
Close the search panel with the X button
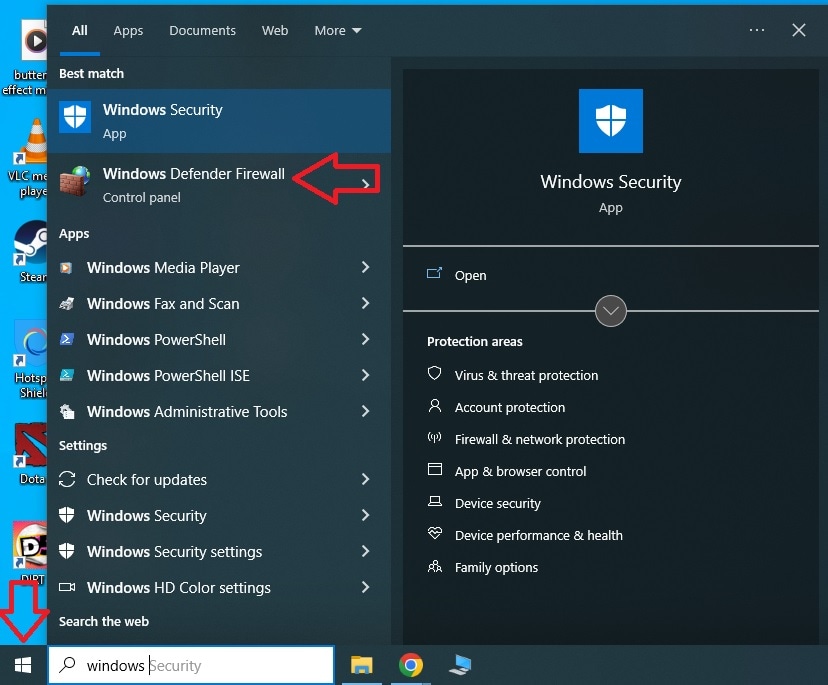(x=798, y=30)
